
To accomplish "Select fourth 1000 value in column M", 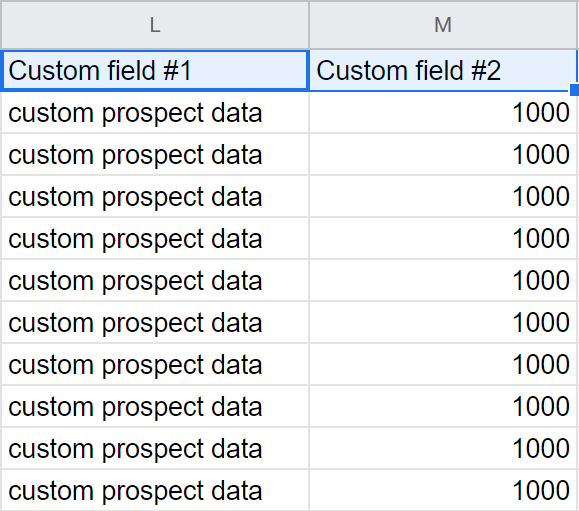I will tap(443, 239).
